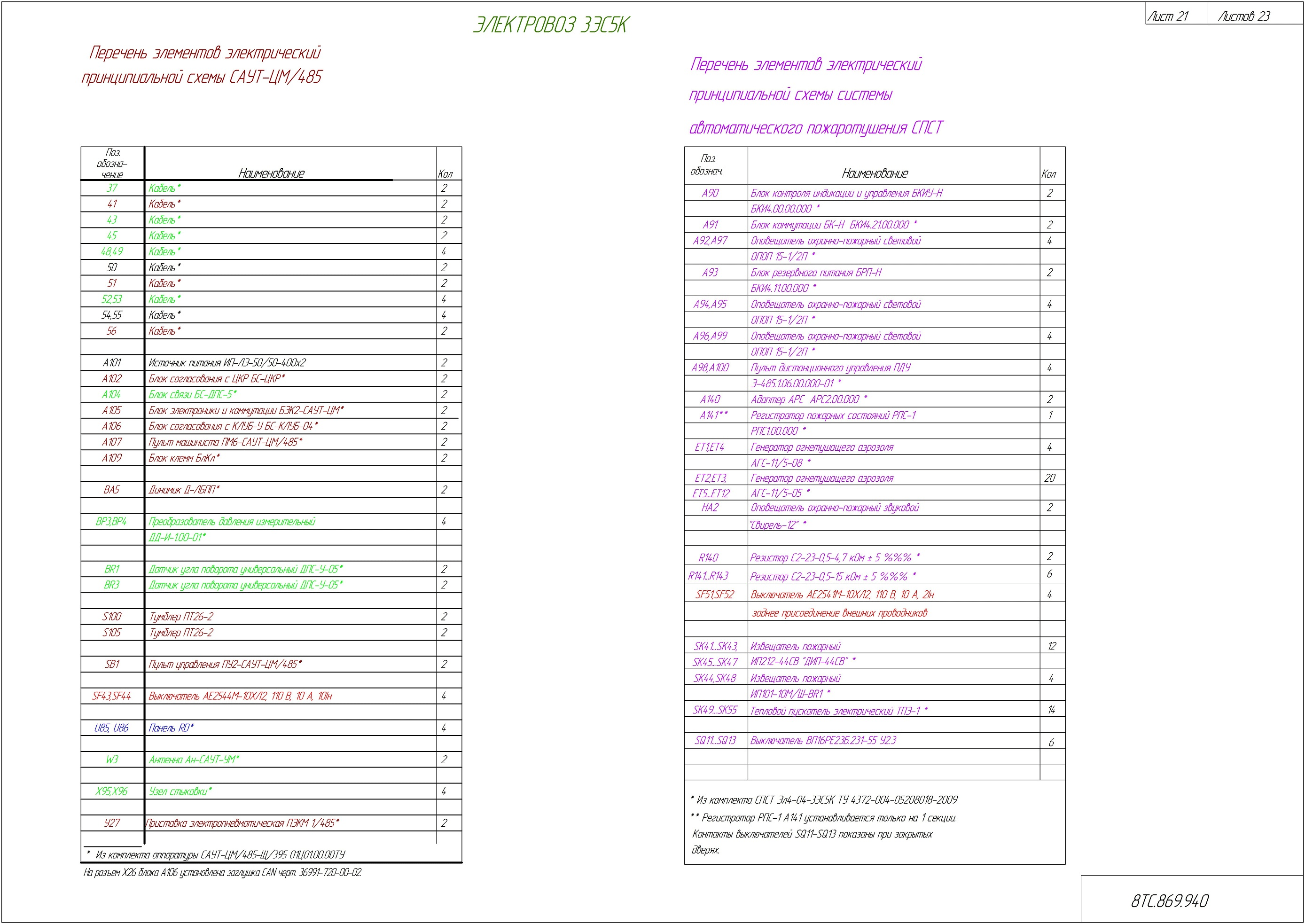This screenshot has width=1305, height=924.
Task: Click designator 'U85, U86'
Action: coord(111,728)
